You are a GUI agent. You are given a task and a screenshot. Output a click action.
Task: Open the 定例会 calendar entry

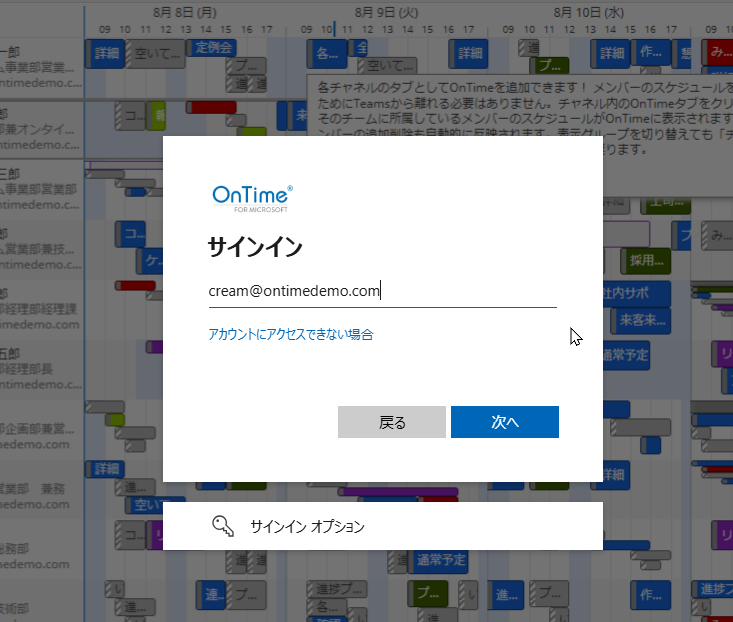pyautogui.click(x=212, y=48)
